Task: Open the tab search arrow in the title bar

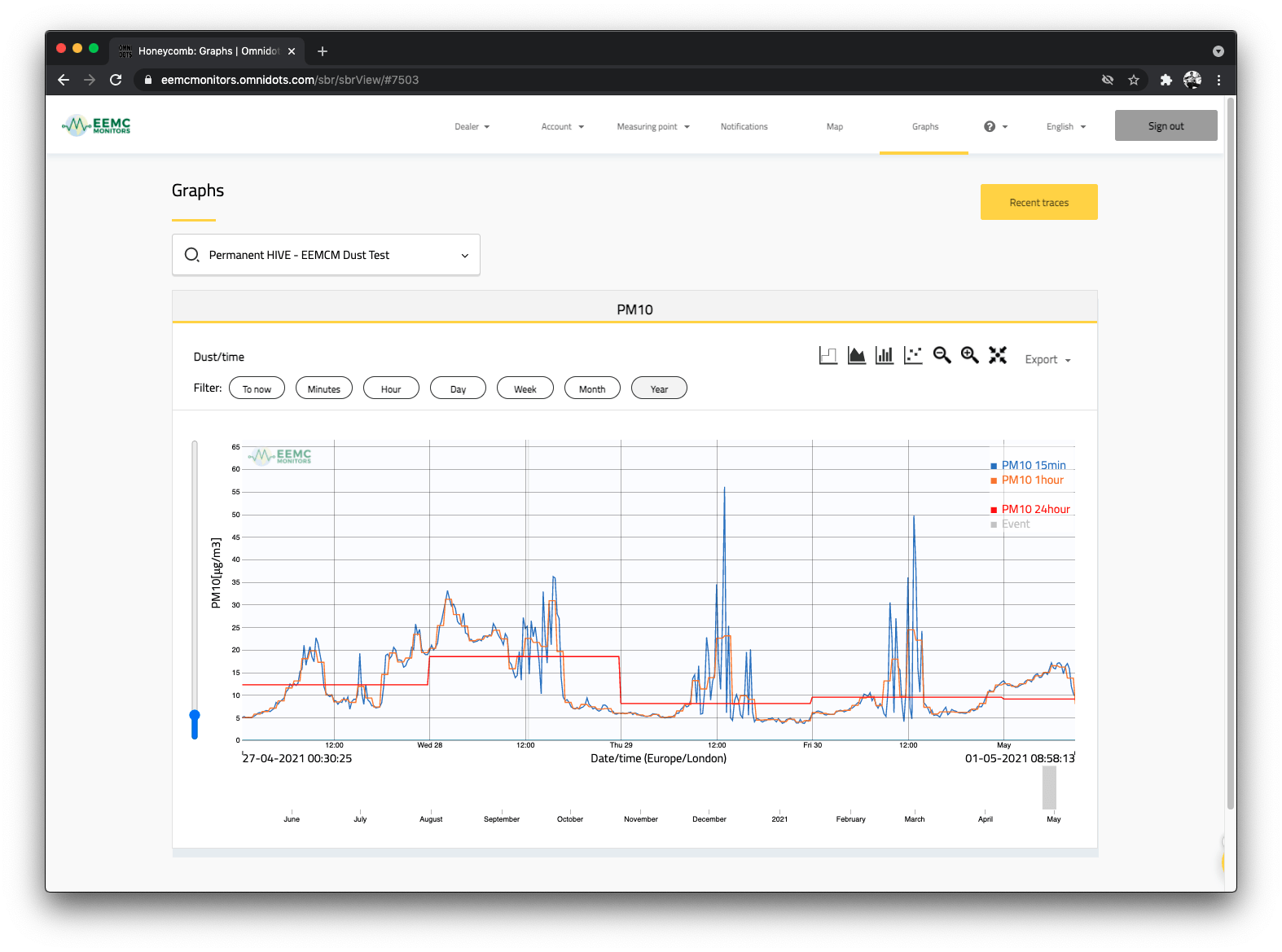Action: point(1218,51)
